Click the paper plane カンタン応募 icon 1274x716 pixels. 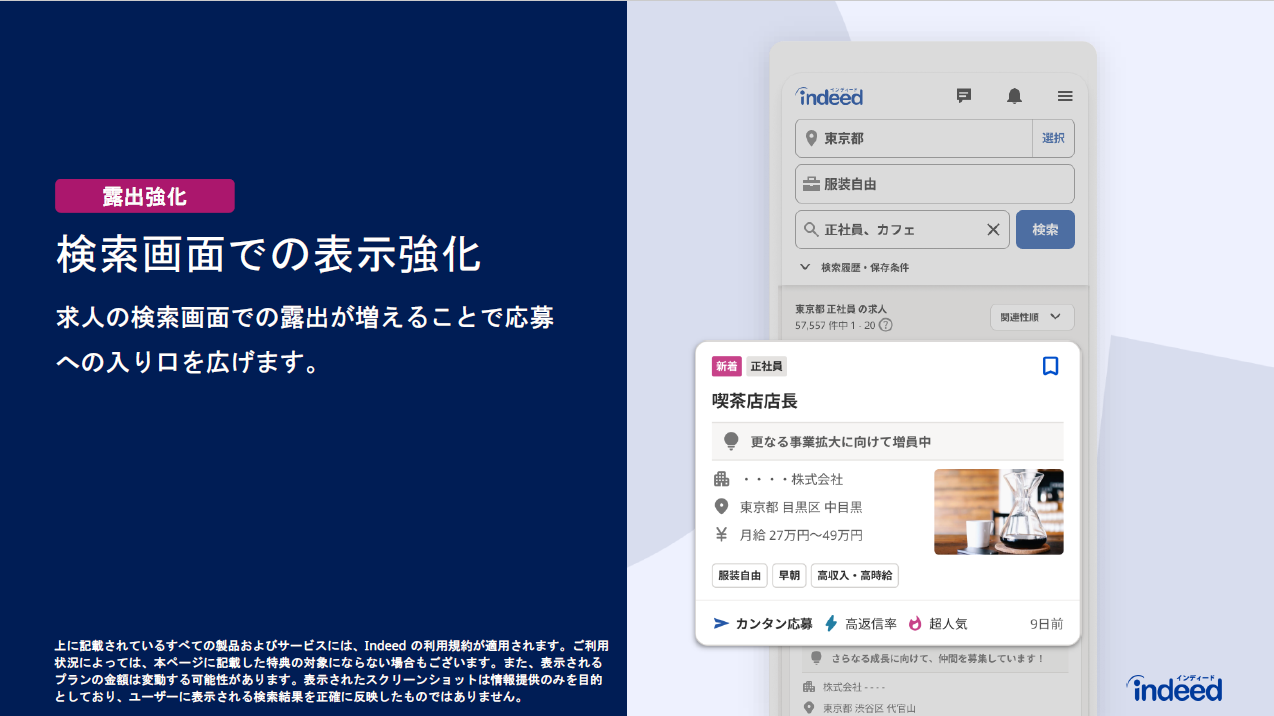[x=721, y=623]
